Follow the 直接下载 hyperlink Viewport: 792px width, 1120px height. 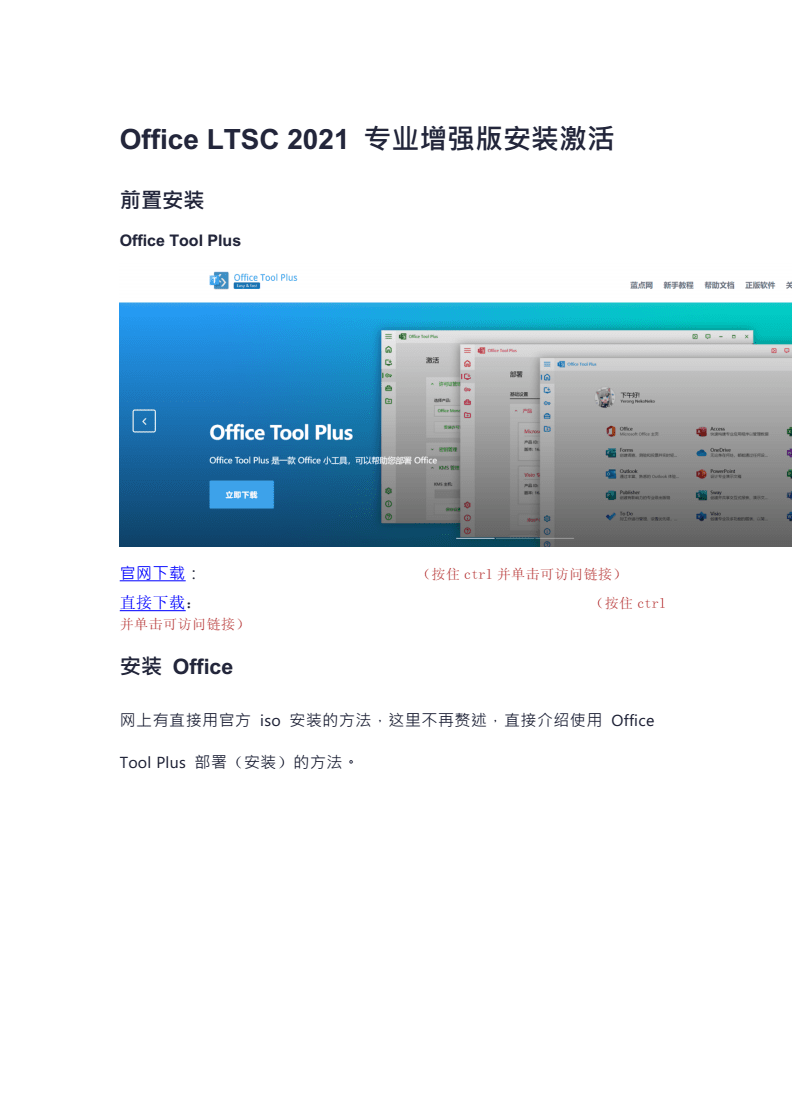click(x=152, y=602)
